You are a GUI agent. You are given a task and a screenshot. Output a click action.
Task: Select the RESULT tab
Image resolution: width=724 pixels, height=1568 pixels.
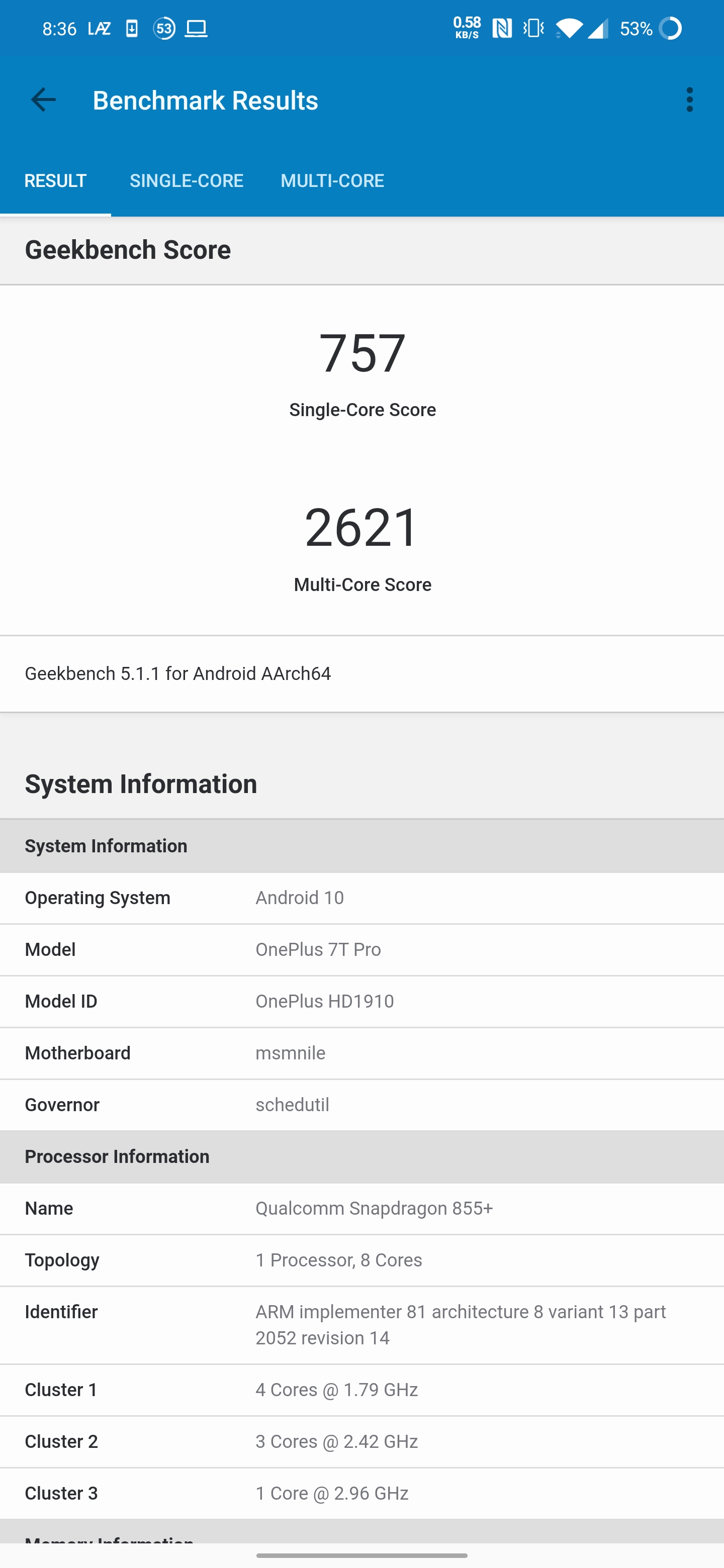click(55, 181)
